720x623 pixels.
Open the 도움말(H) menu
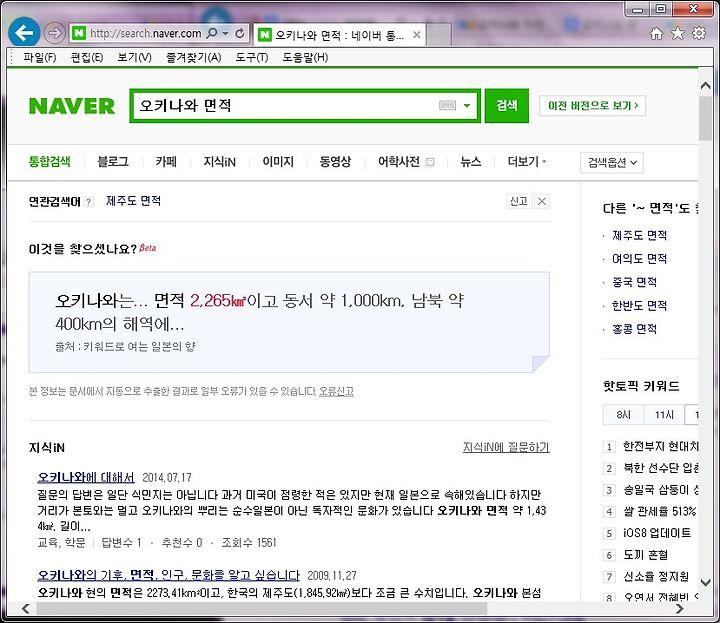point(305,58)
